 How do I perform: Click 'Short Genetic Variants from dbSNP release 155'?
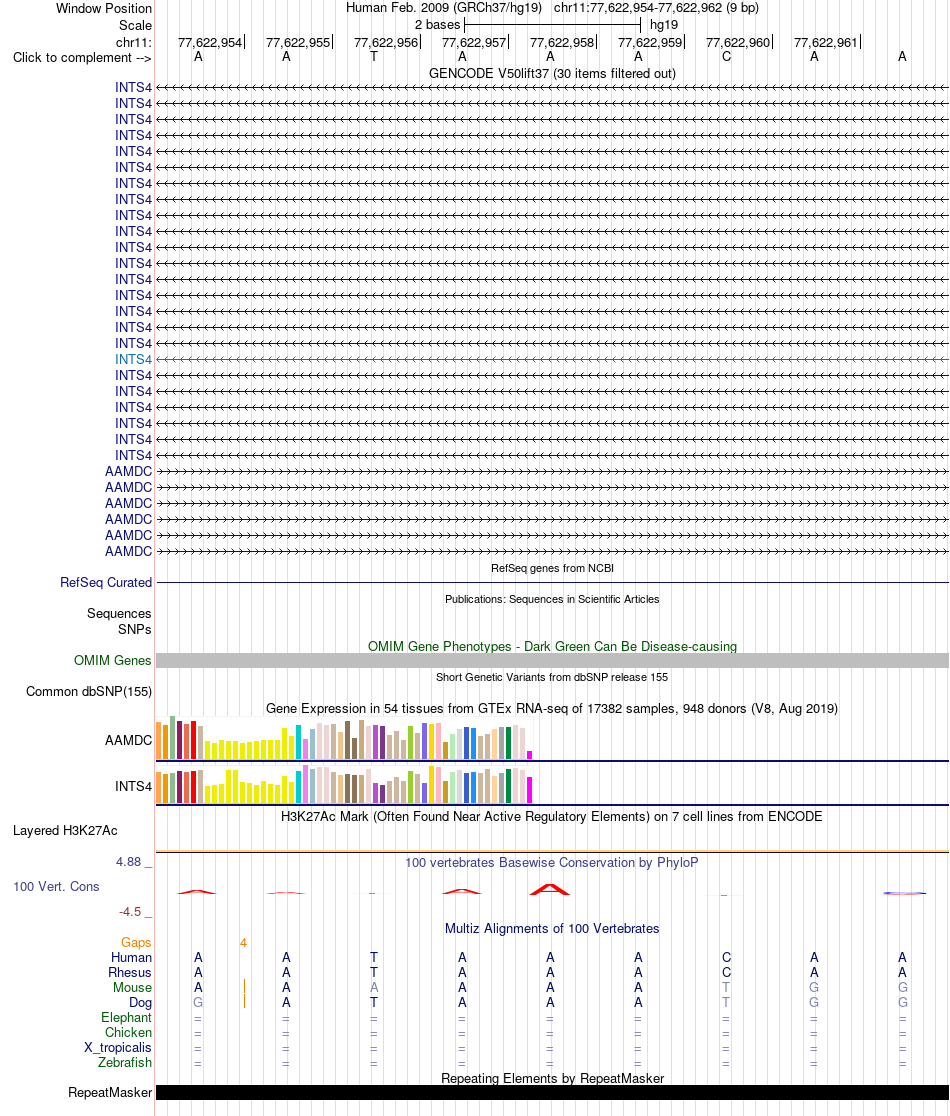click(x=552, y=677)
